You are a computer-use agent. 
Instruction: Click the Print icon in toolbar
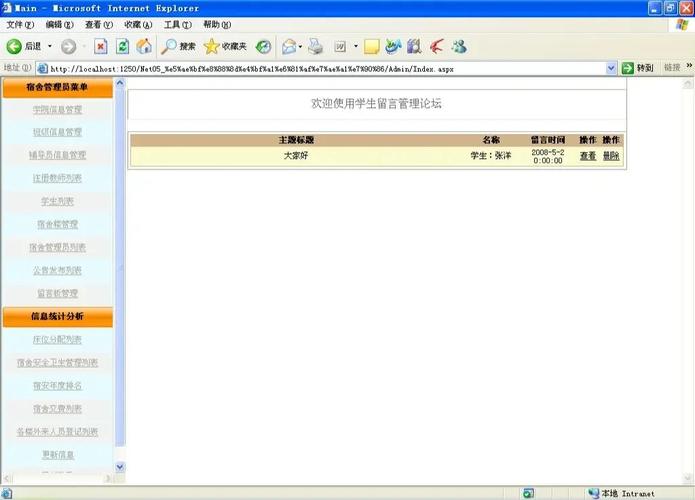pyautogui.click(x=316, y=46)
